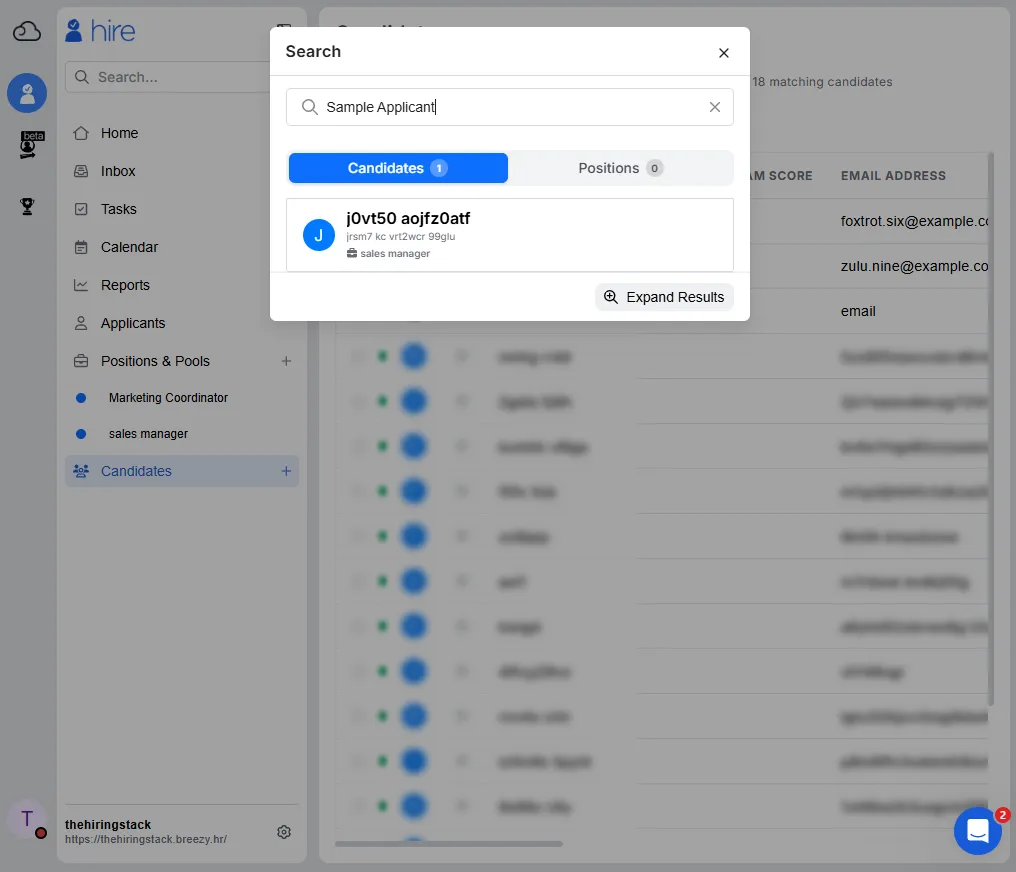
Task: Click sales manager label under search result
Action: [x=388, y=253]
